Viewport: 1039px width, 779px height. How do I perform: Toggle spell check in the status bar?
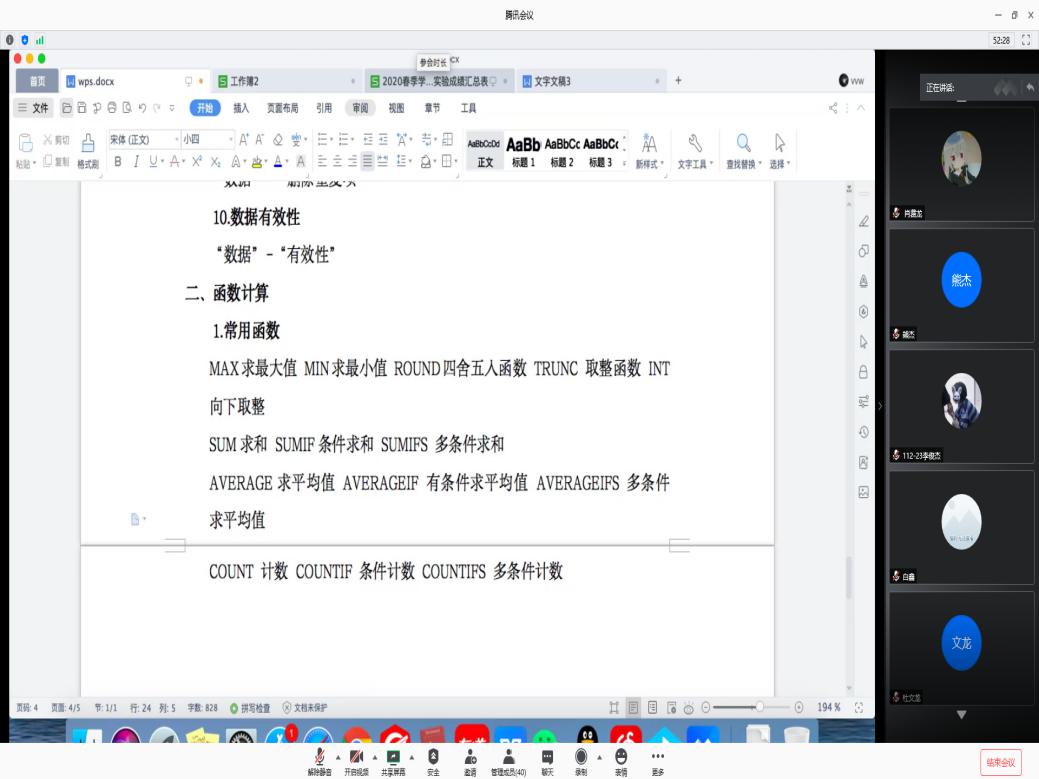tap(250, 707)
